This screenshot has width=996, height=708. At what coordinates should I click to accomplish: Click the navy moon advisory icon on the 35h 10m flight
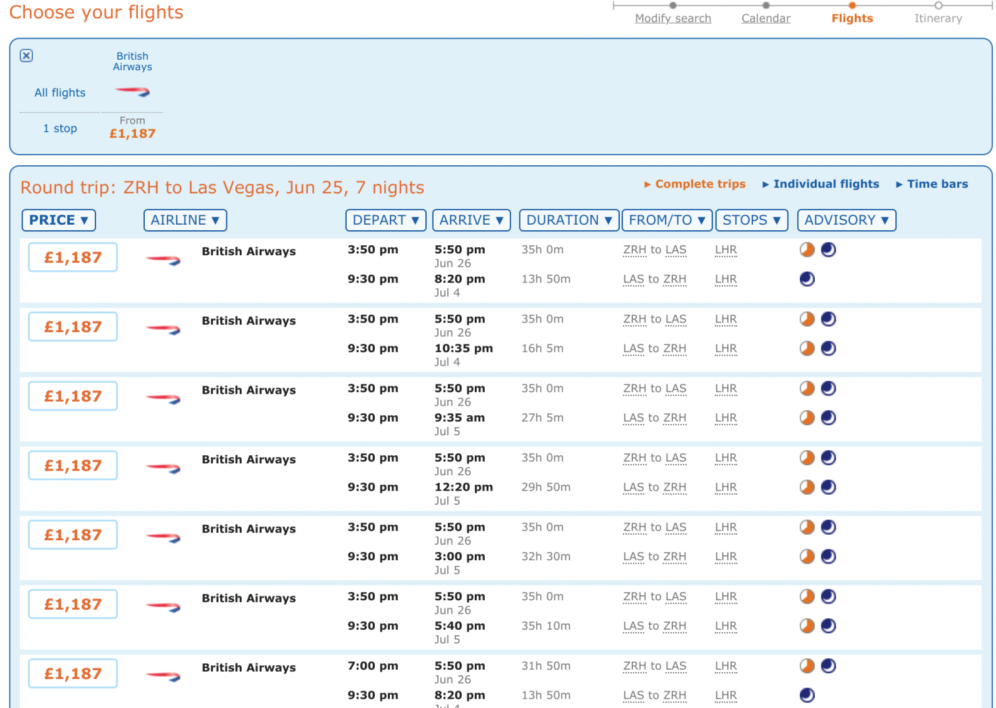pyautogui.click(x=828, y=625)
